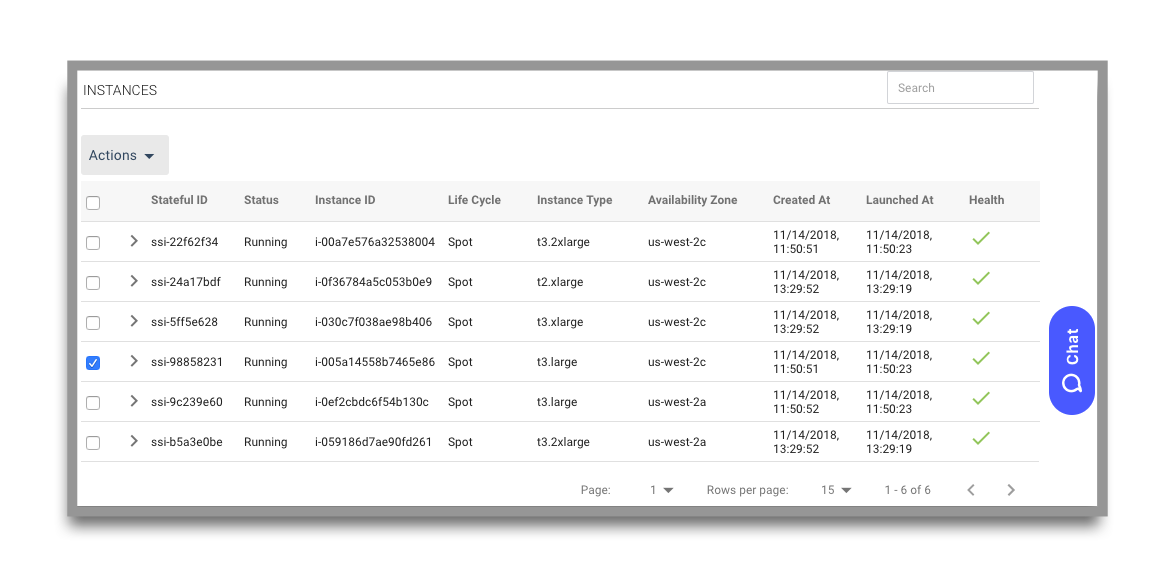This screenshot has height=577, width=1168.
Task: Click the health check mark for ssi-9c239e60
Action: tap(981, 398)
